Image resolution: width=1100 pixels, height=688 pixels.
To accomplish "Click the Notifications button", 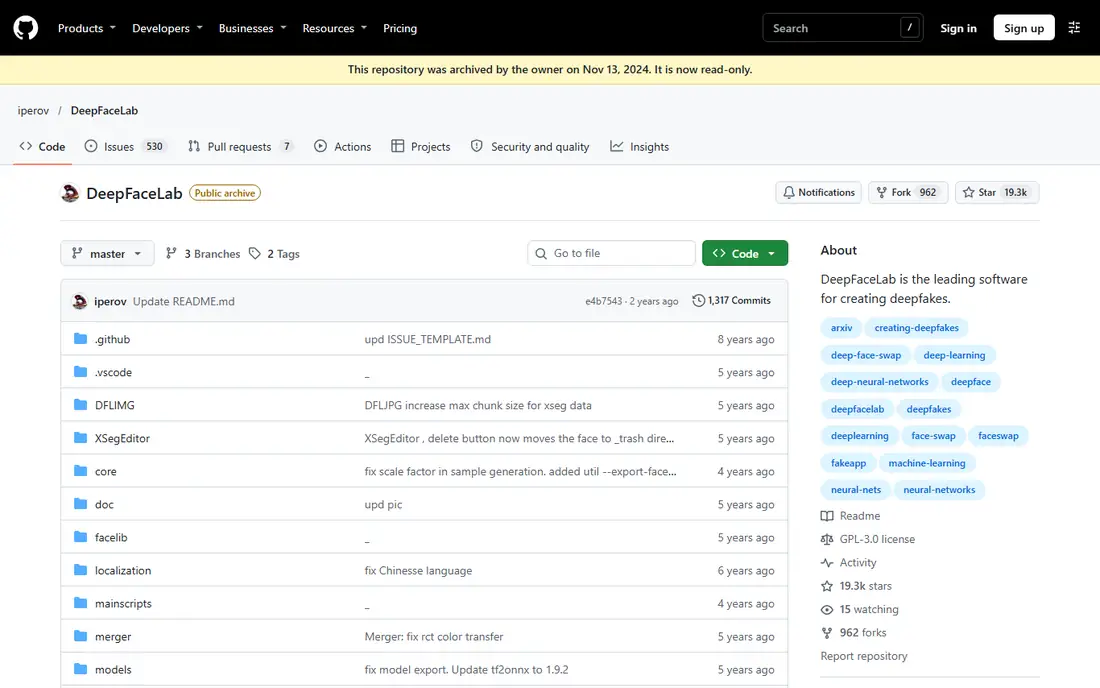I will point(819,192).
